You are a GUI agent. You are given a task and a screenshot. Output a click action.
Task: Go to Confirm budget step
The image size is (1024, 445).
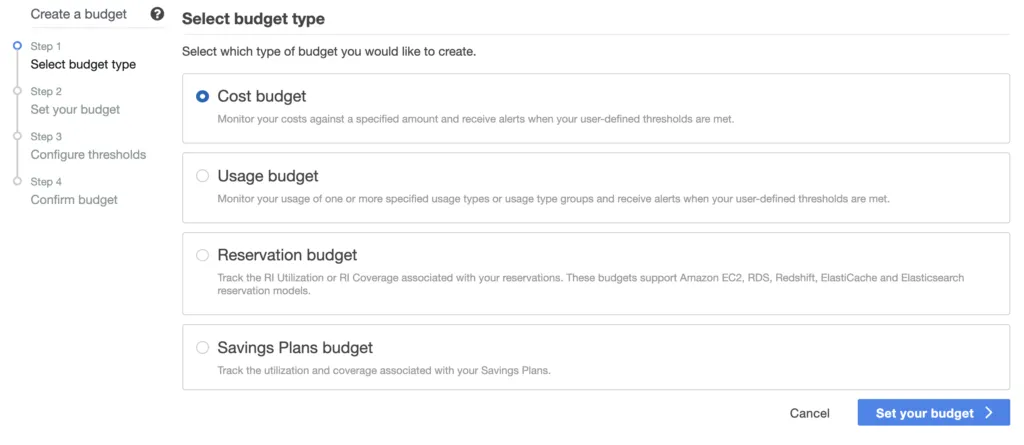pos(74,200)
